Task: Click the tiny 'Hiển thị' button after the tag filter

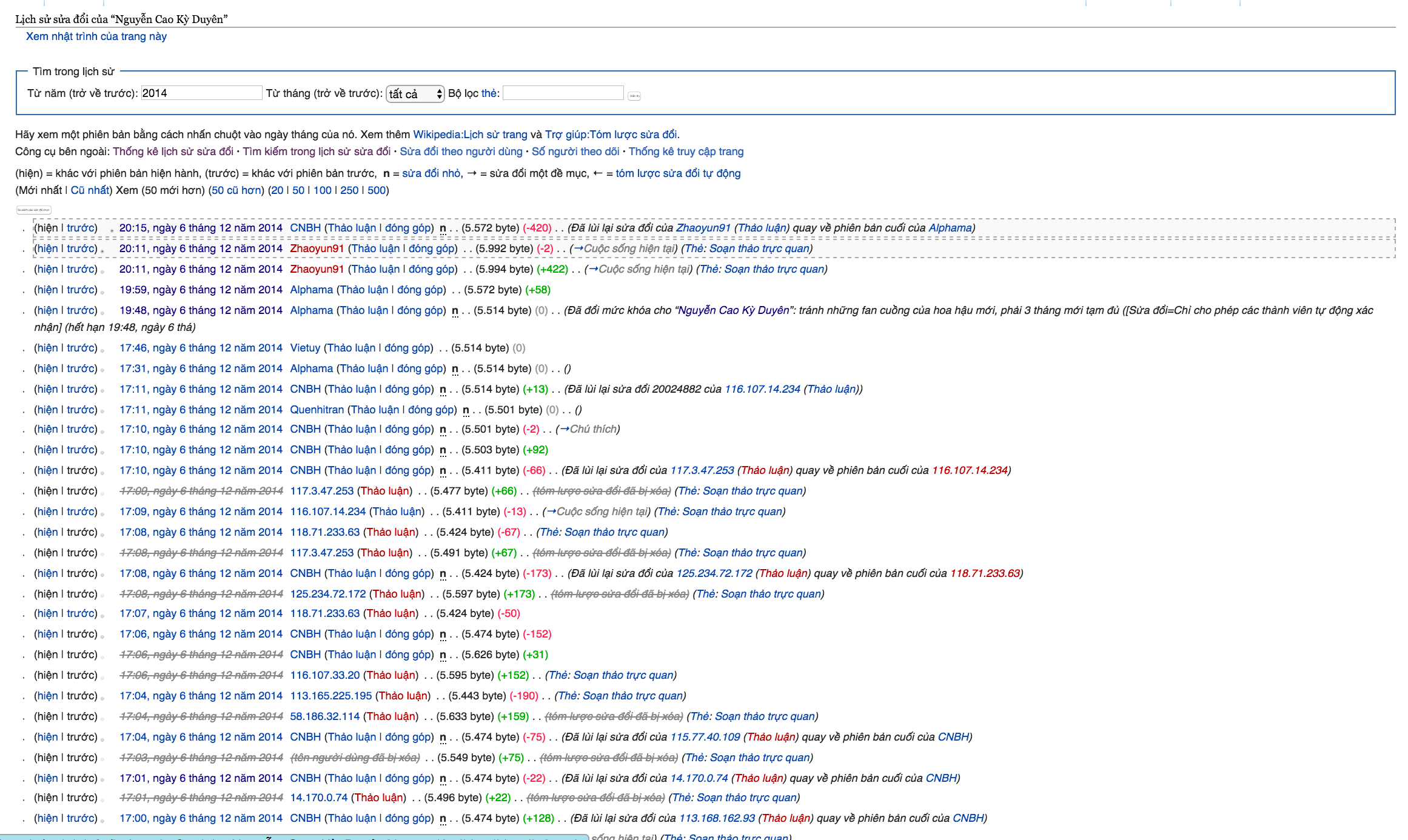Action: click(x=634, y=96)
